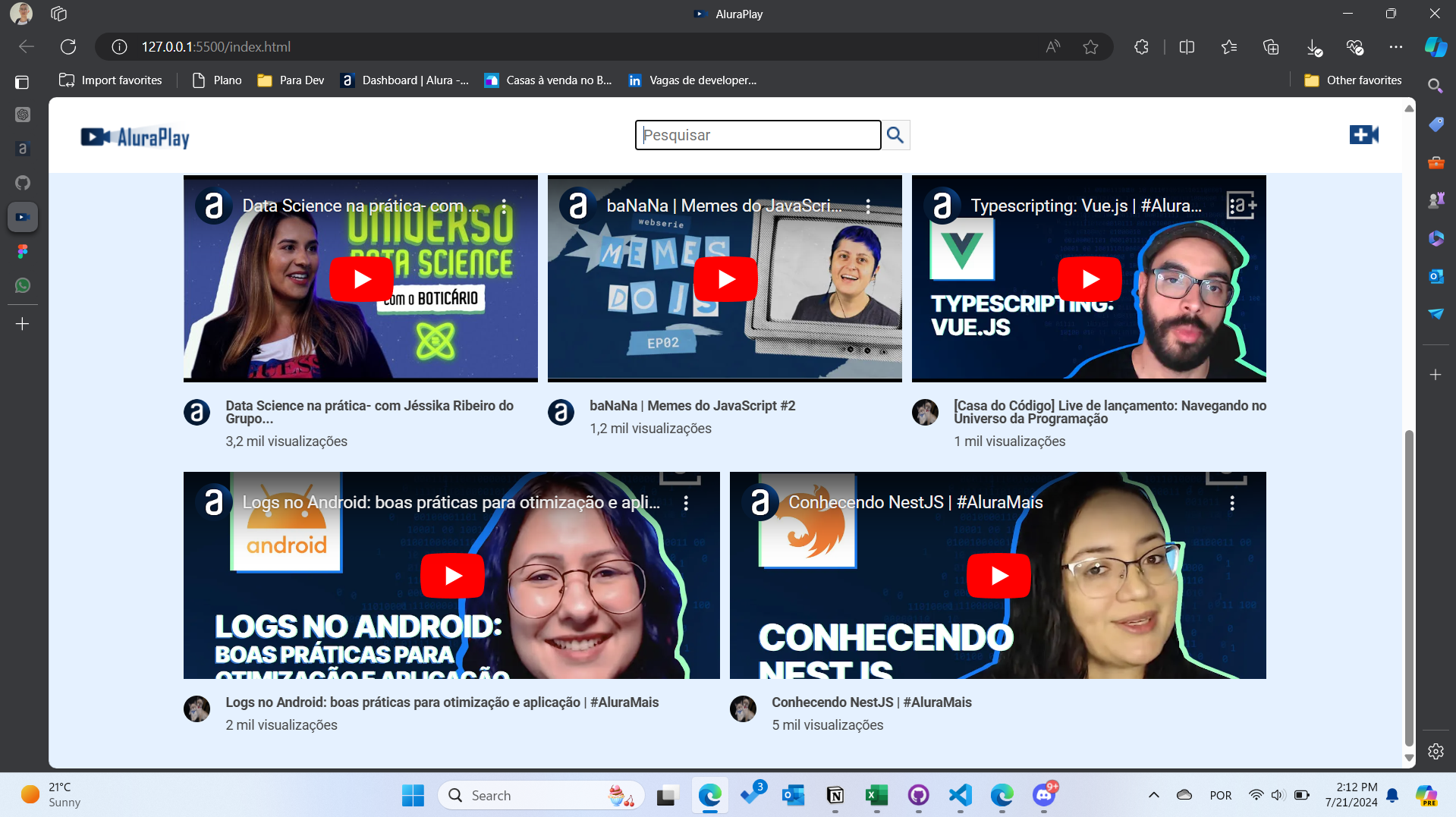Screen dimensions: 1456x817
Task: Open the workspaces icon in title bar
Action: 59,14
